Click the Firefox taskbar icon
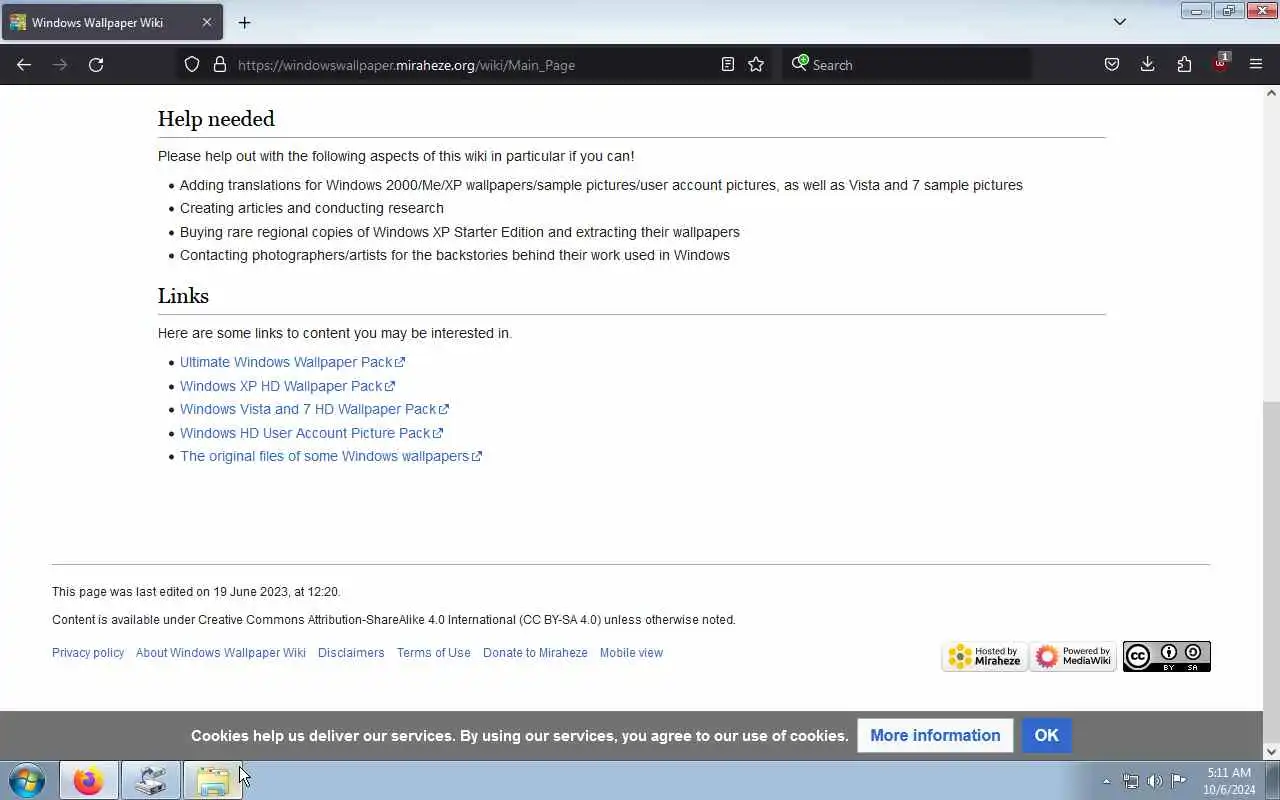The height and width of the screenshot is (800, 1280). point(88,780)
